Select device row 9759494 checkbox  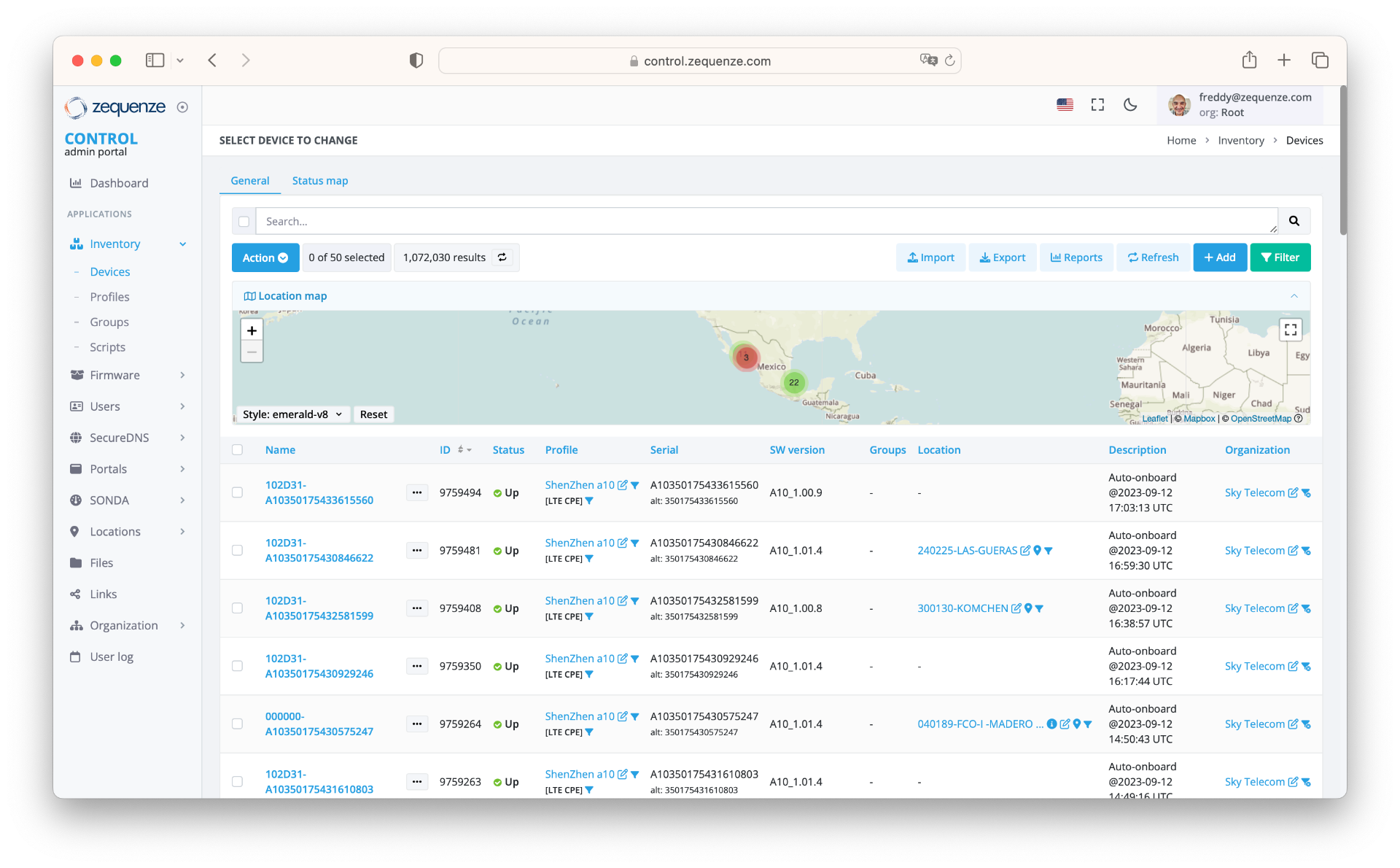(x=237, y=492)
